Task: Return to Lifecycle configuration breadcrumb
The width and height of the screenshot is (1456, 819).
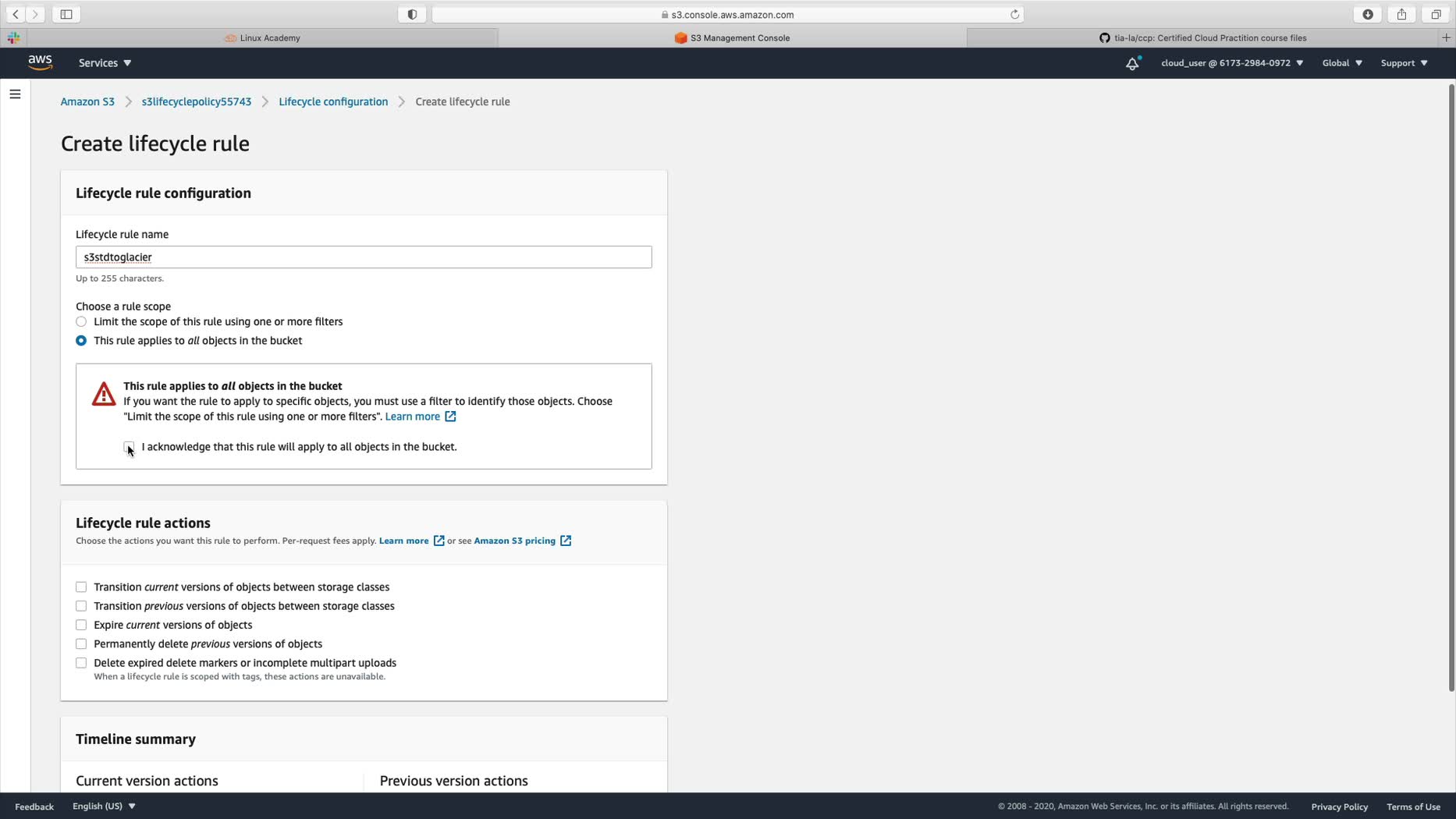Action: (333, 102)
